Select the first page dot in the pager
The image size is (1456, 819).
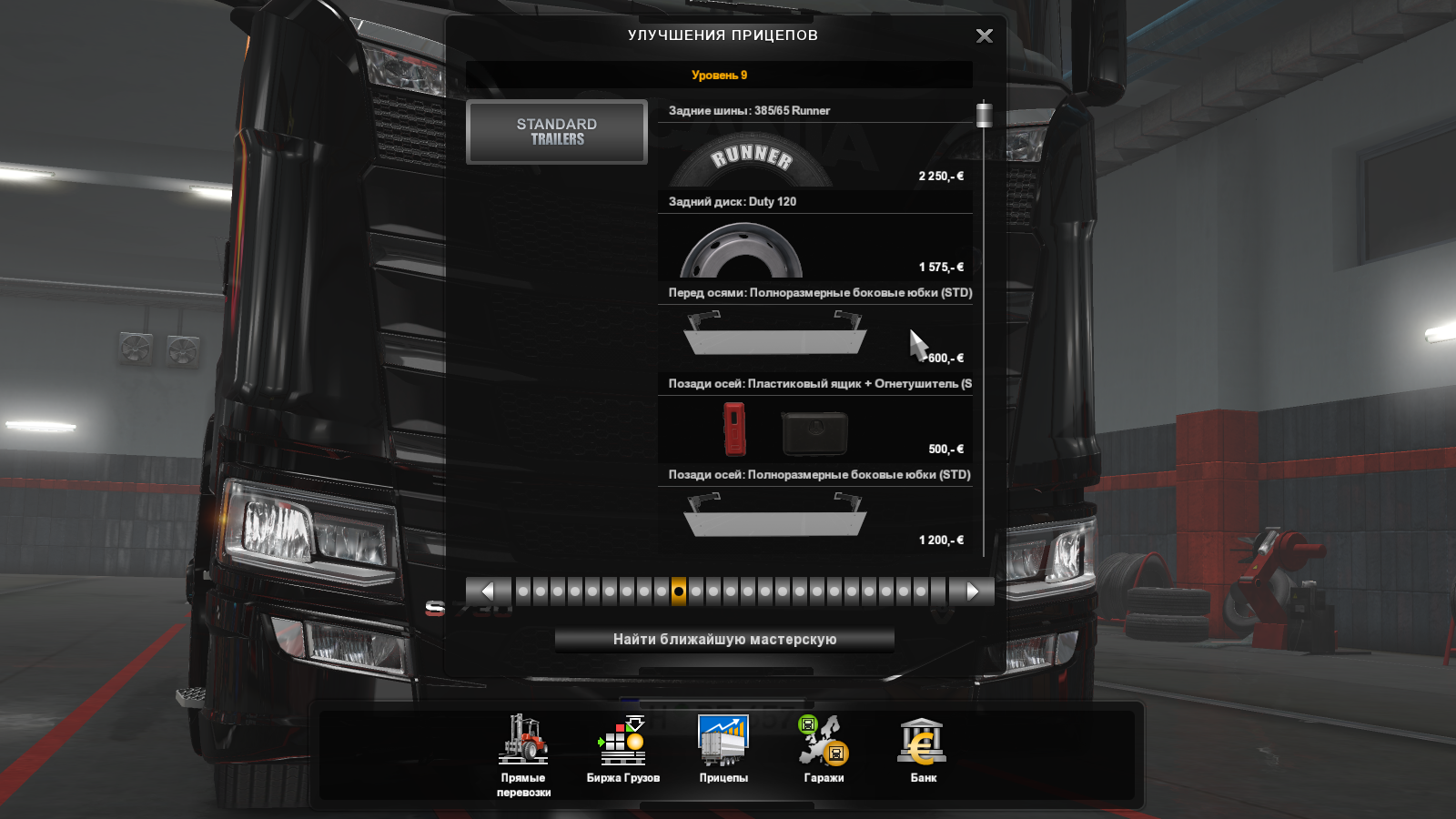click(x=523, y=591)
